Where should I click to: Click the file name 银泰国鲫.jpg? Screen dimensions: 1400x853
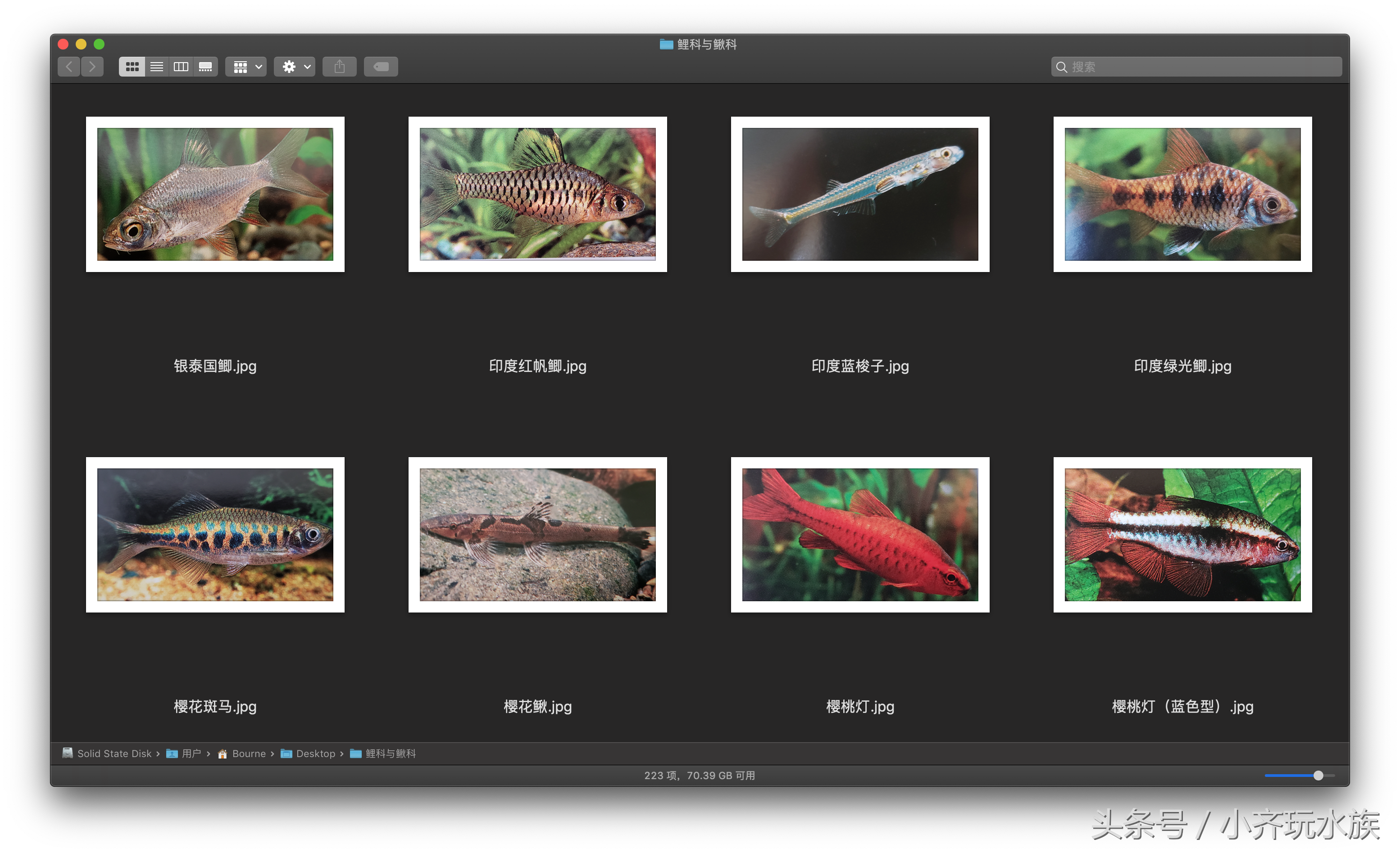coord(215,366)
